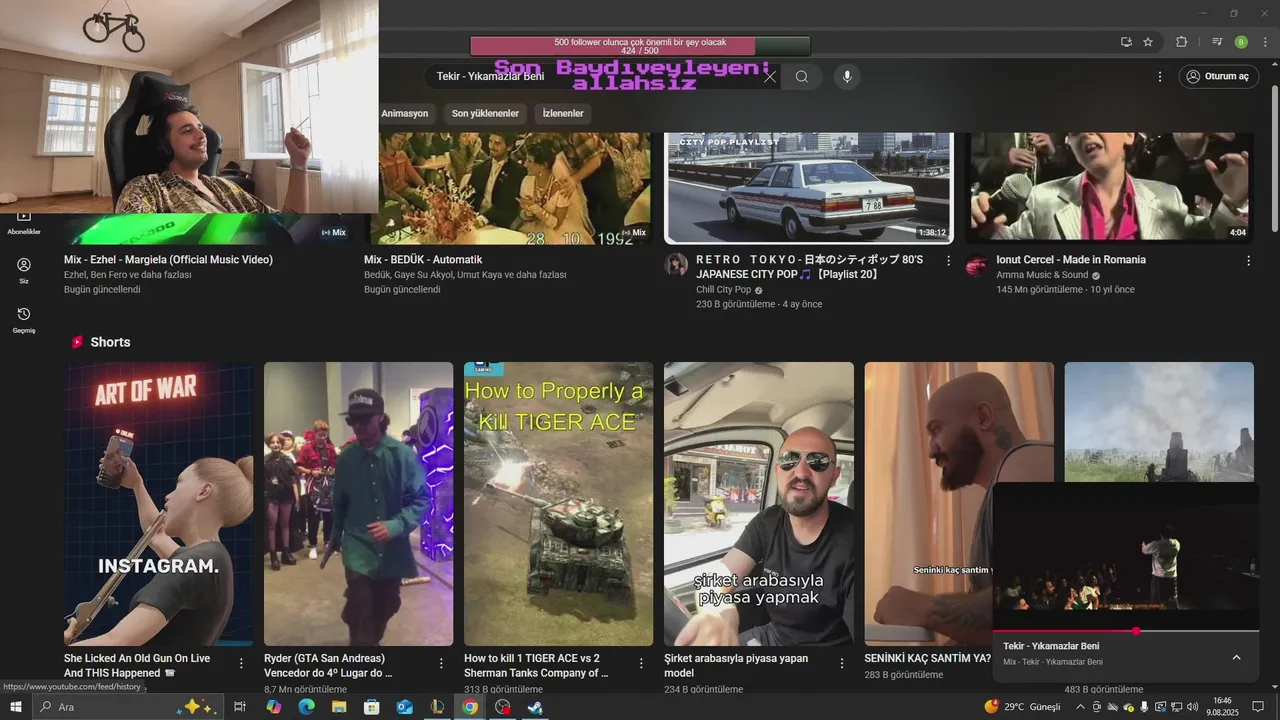
Task: Open the Chill City Pop channel name
Action: coord(724,290)
